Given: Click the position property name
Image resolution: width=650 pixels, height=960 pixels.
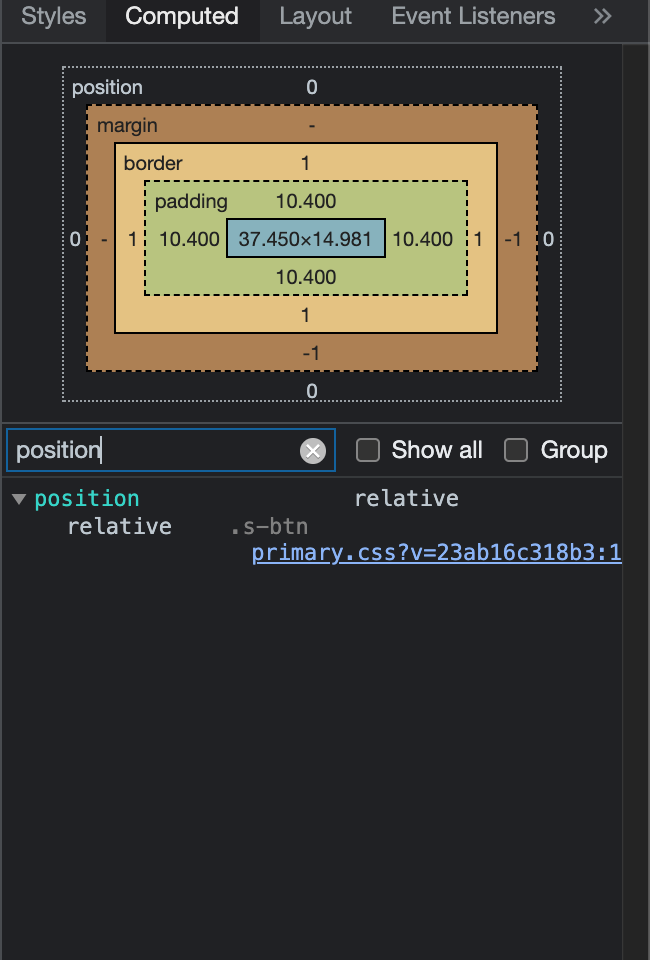Looking at the screenshot, I should (87, 499).
